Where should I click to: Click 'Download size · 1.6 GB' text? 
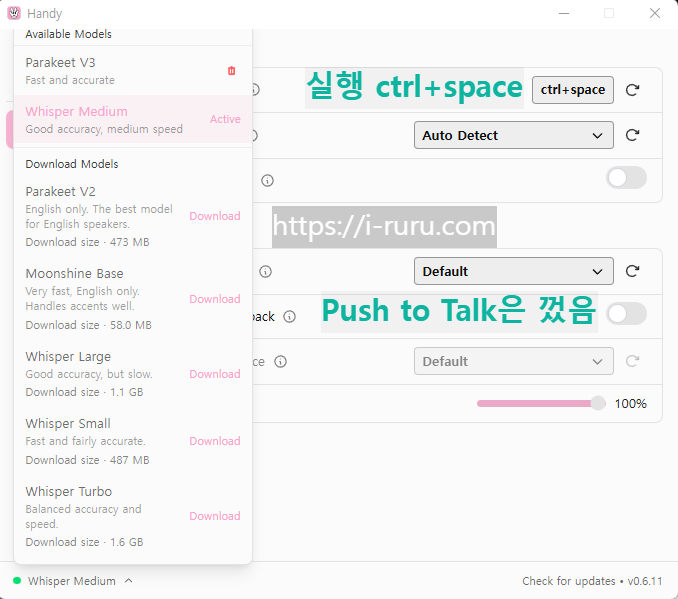coord(84,542)
